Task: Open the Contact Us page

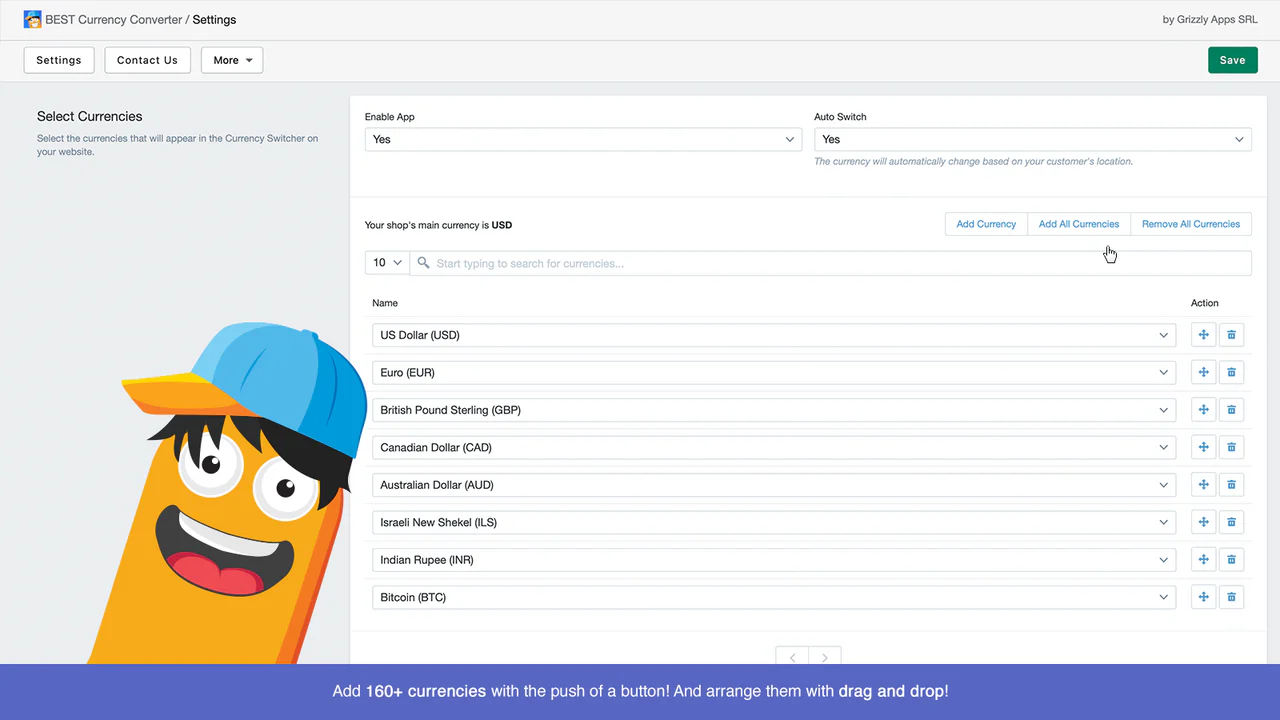Action: coord(147,60)
